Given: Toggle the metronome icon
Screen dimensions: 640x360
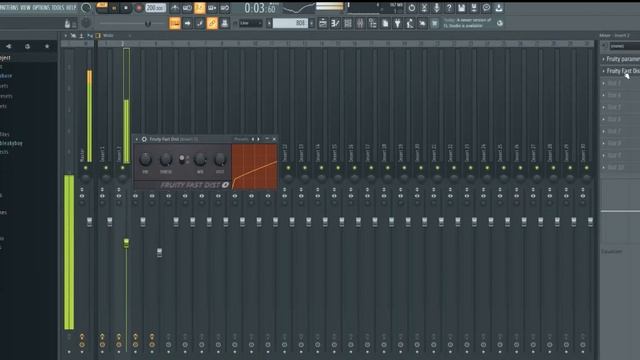Looking at the screenshot, I should (175, 8).
